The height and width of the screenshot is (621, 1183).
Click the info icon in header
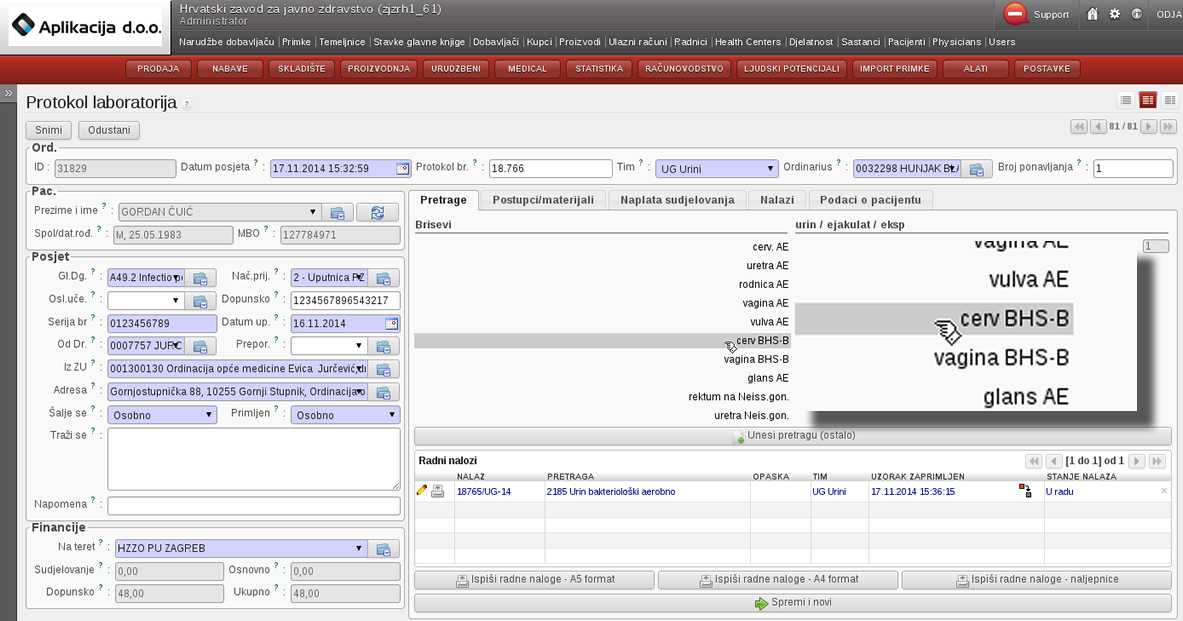click(x=1136, y=14)
